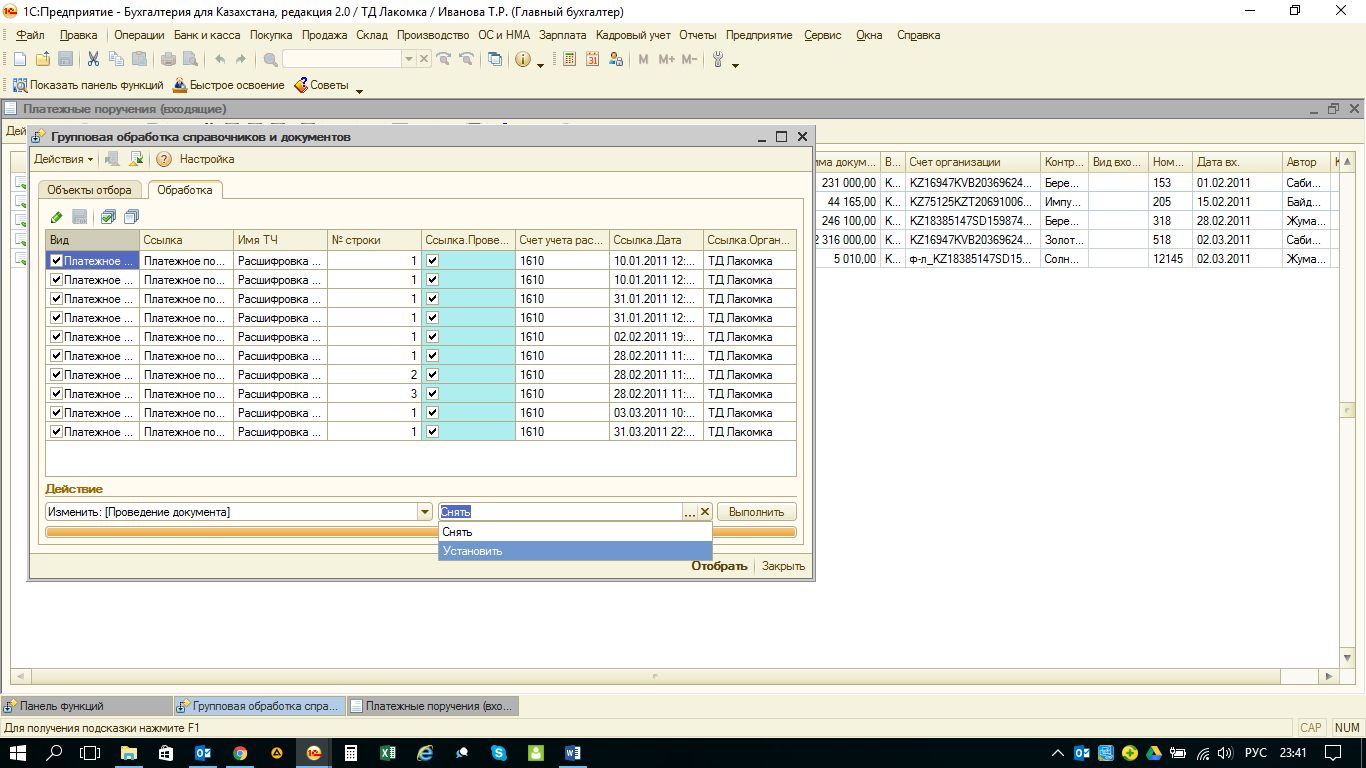Open Word from the Windows taskbar
This screenshot has height=768, width=1366.
pos(573,753)
